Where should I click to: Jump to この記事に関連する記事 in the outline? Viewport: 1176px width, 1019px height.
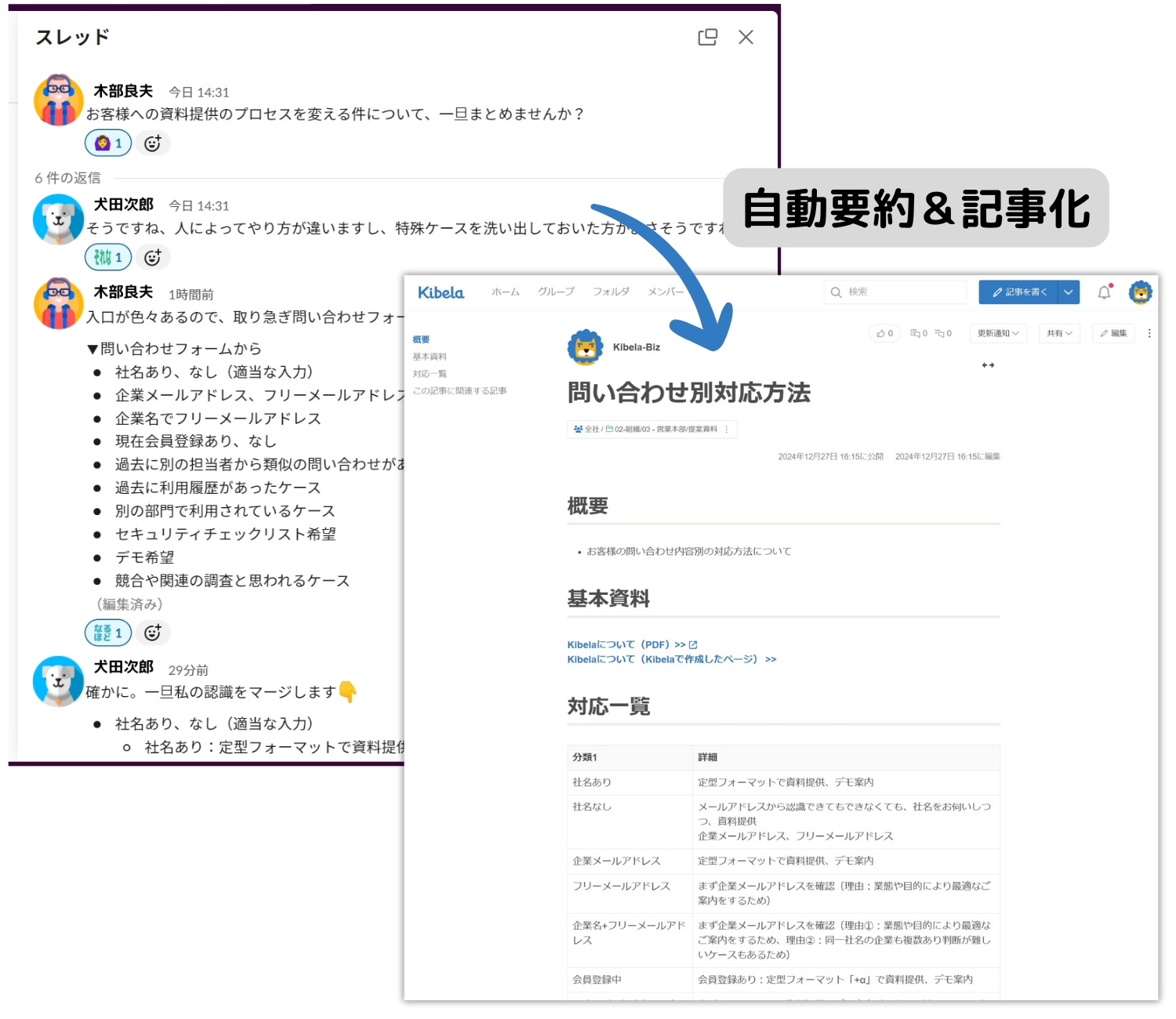[x=459, y=390]
